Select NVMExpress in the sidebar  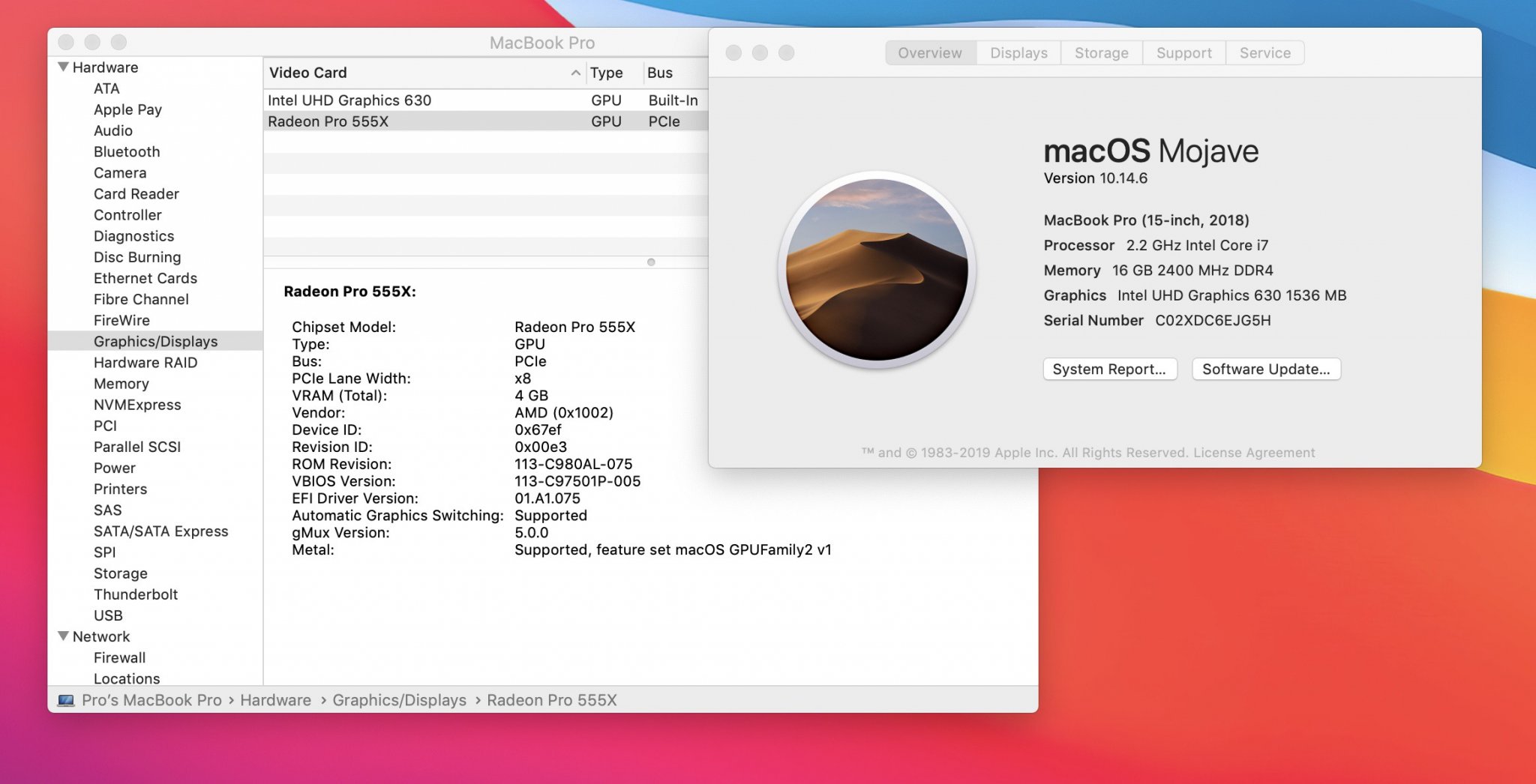pos(137,405)
